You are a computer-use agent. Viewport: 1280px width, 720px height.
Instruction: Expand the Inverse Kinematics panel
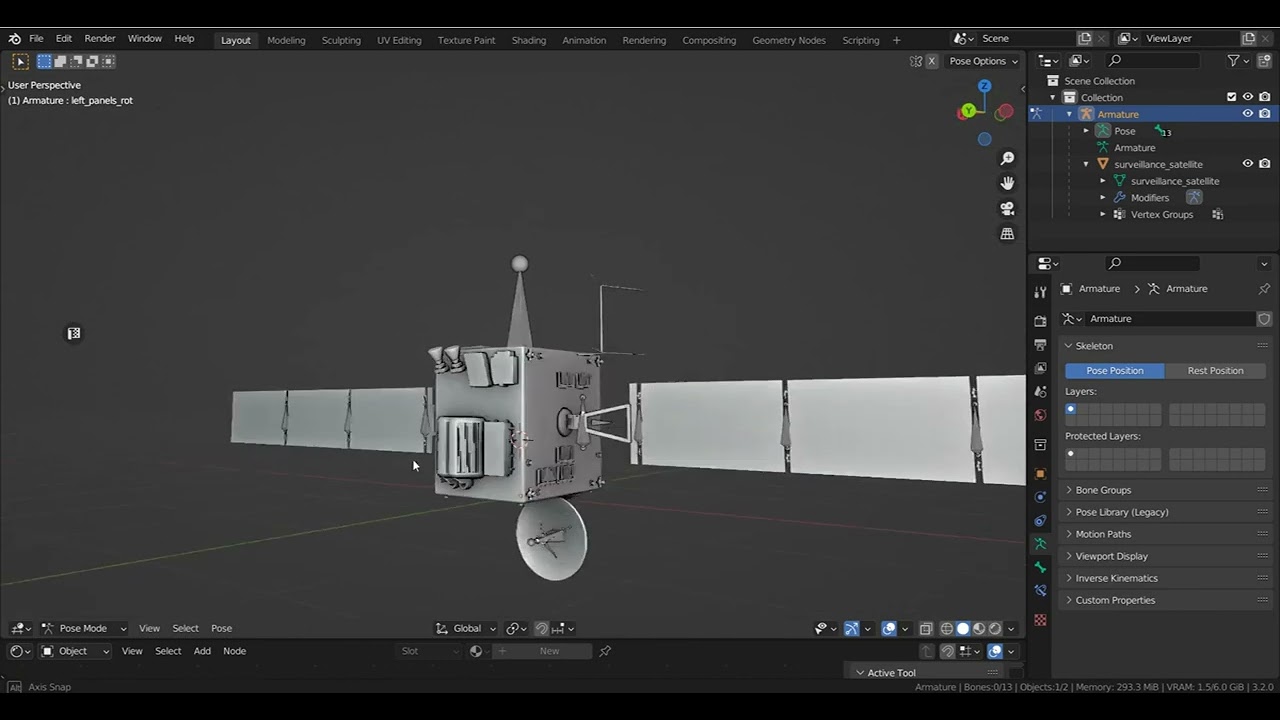coord(1165,578)
